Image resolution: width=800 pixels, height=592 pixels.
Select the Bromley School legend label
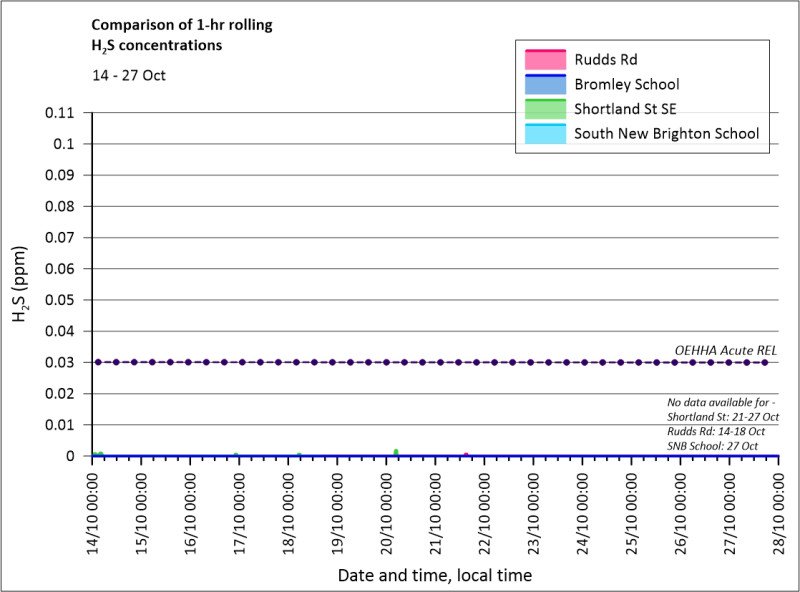point(626,84)
